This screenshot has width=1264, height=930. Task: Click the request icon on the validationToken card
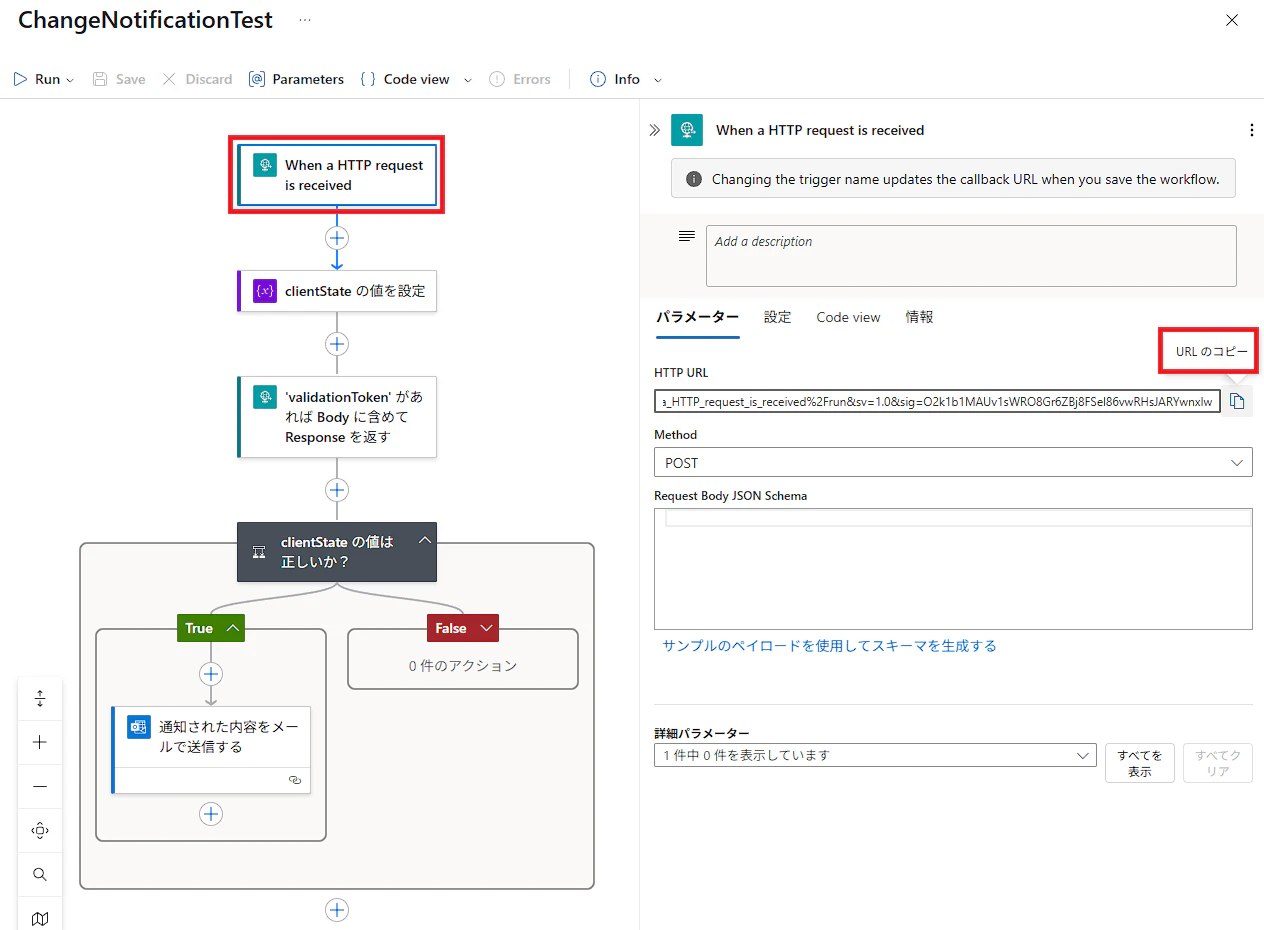pos(265,397)
